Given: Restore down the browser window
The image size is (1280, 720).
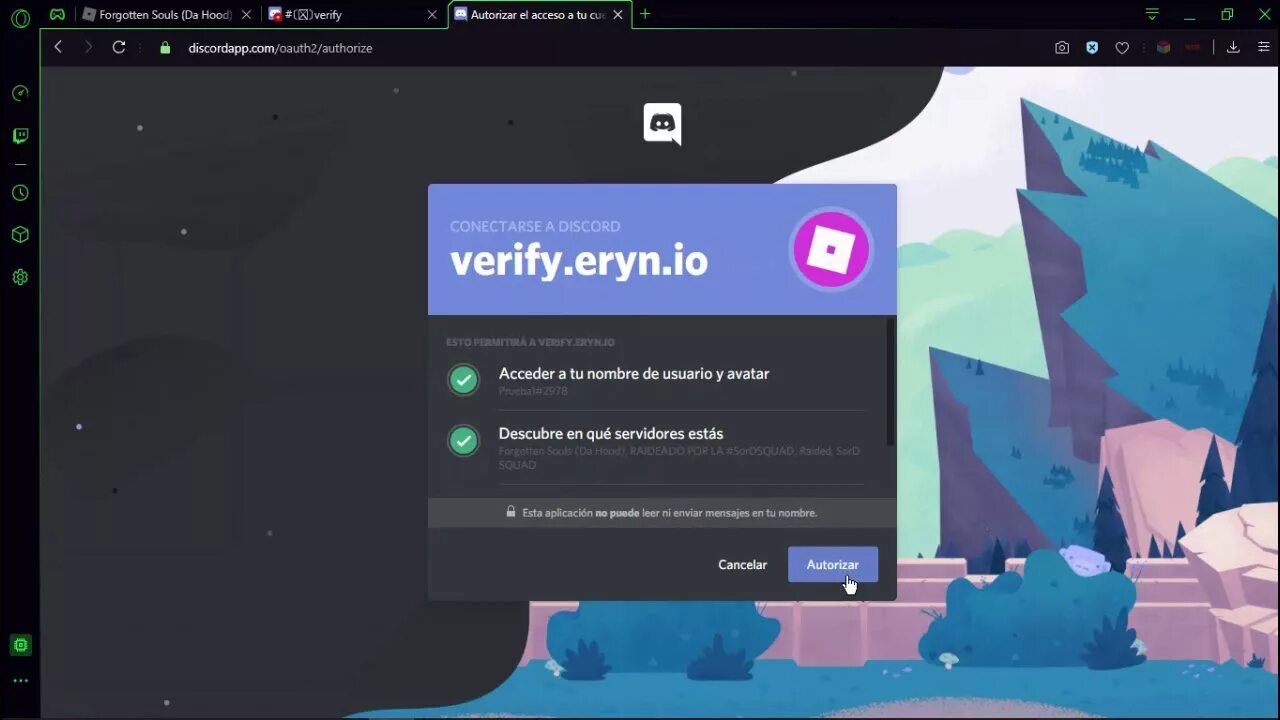Looking at the screenshot, I should [x=1227, y=14].
